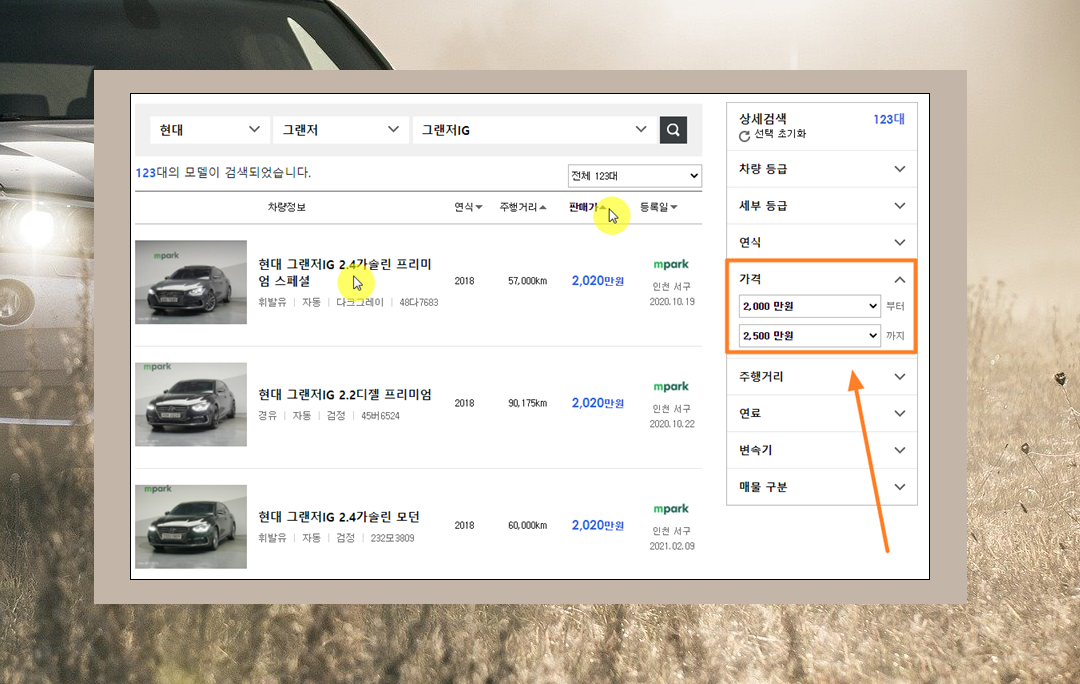Click the plate number 232모3809
1080x684 pixels.
point(393,538)
